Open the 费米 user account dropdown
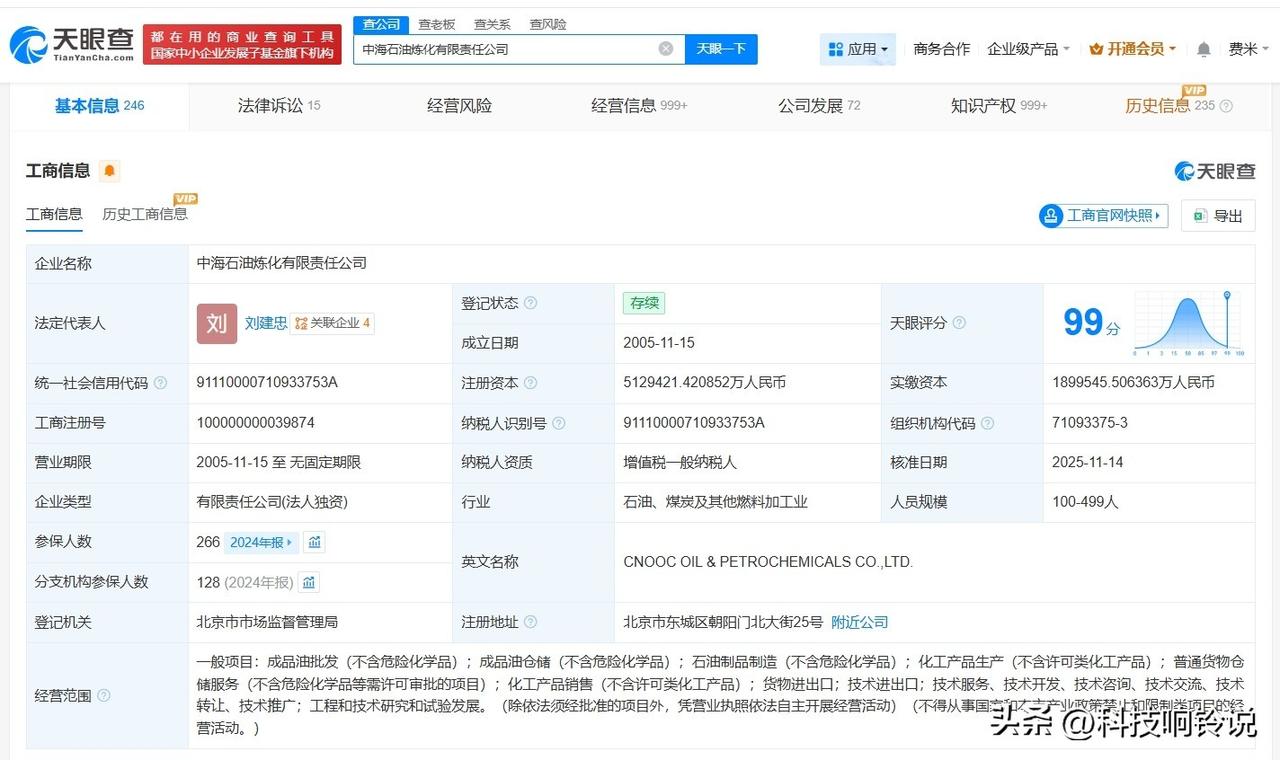This screenshot has width=1280, height=760. tap(1249, 49)
